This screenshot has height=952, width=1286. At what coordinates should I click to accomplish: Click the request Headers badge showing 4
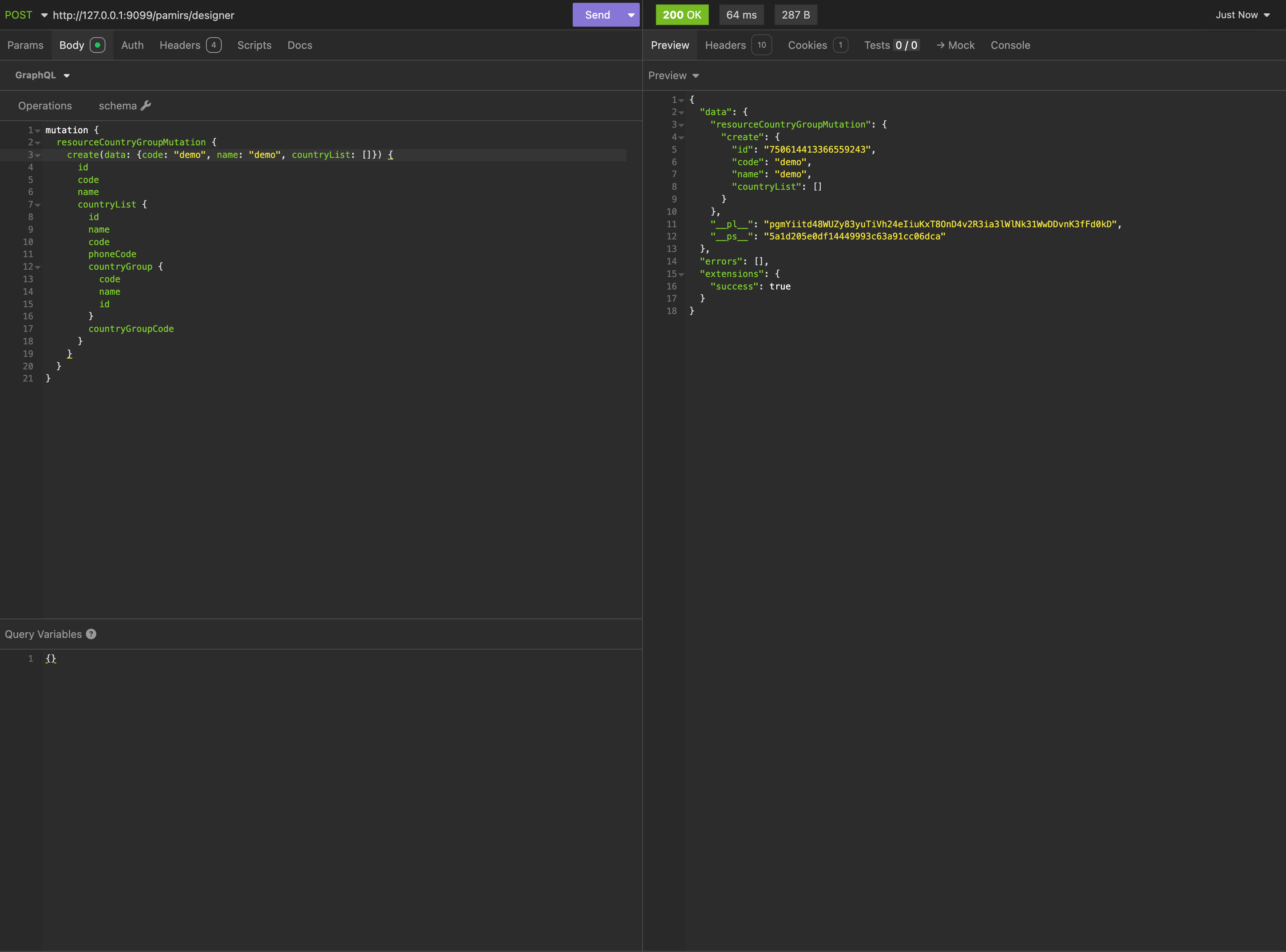[214, 45]
